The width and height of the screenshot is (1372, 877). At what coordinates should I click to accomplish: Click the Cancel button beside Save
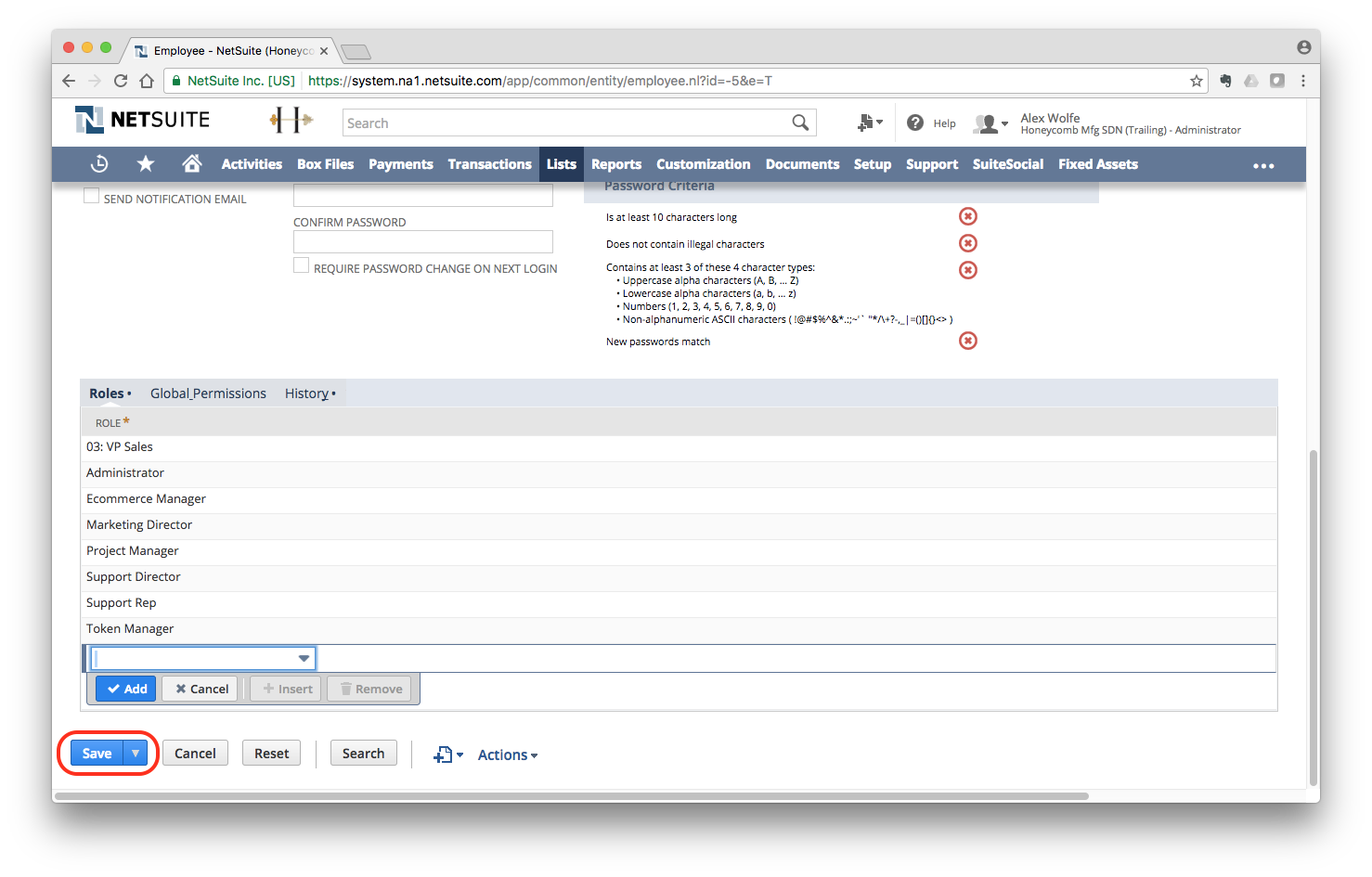click(195, 754)
